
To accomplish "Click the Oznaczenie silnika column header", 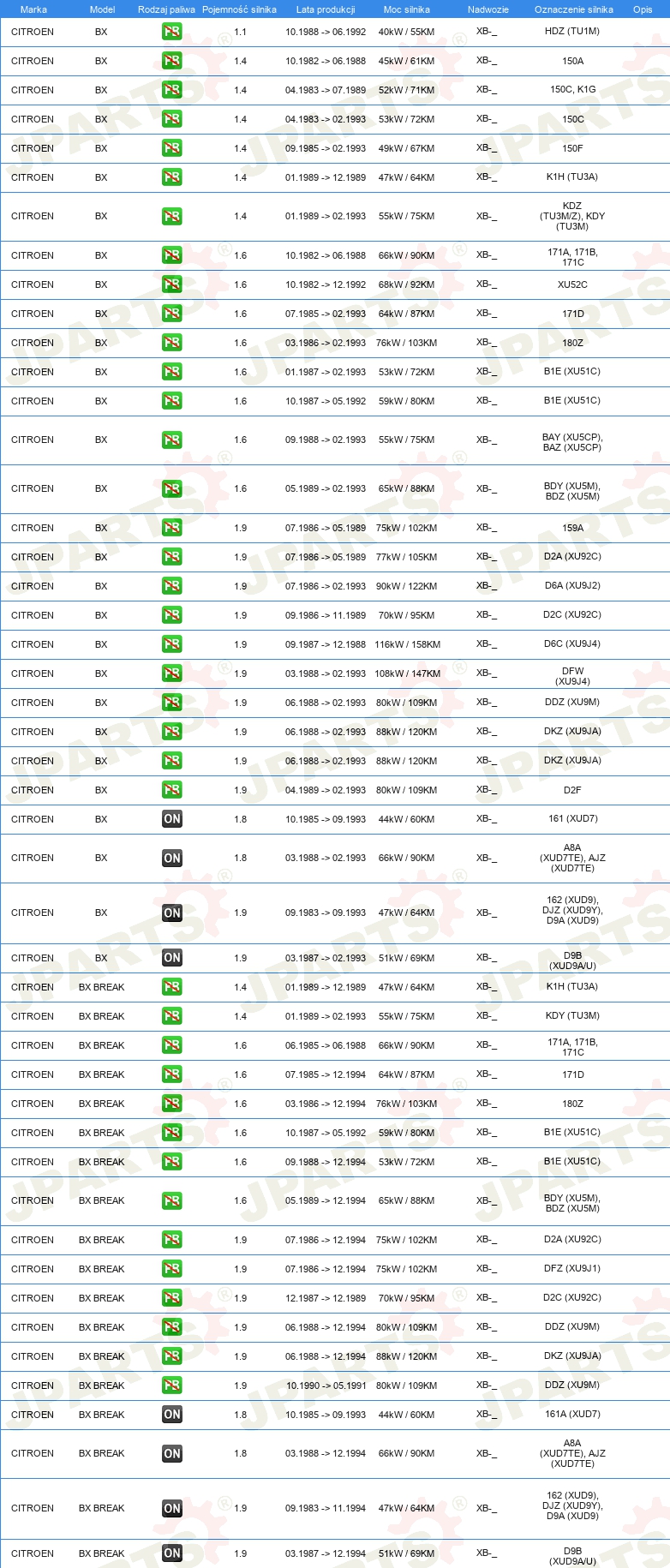I will pos(574,9).
